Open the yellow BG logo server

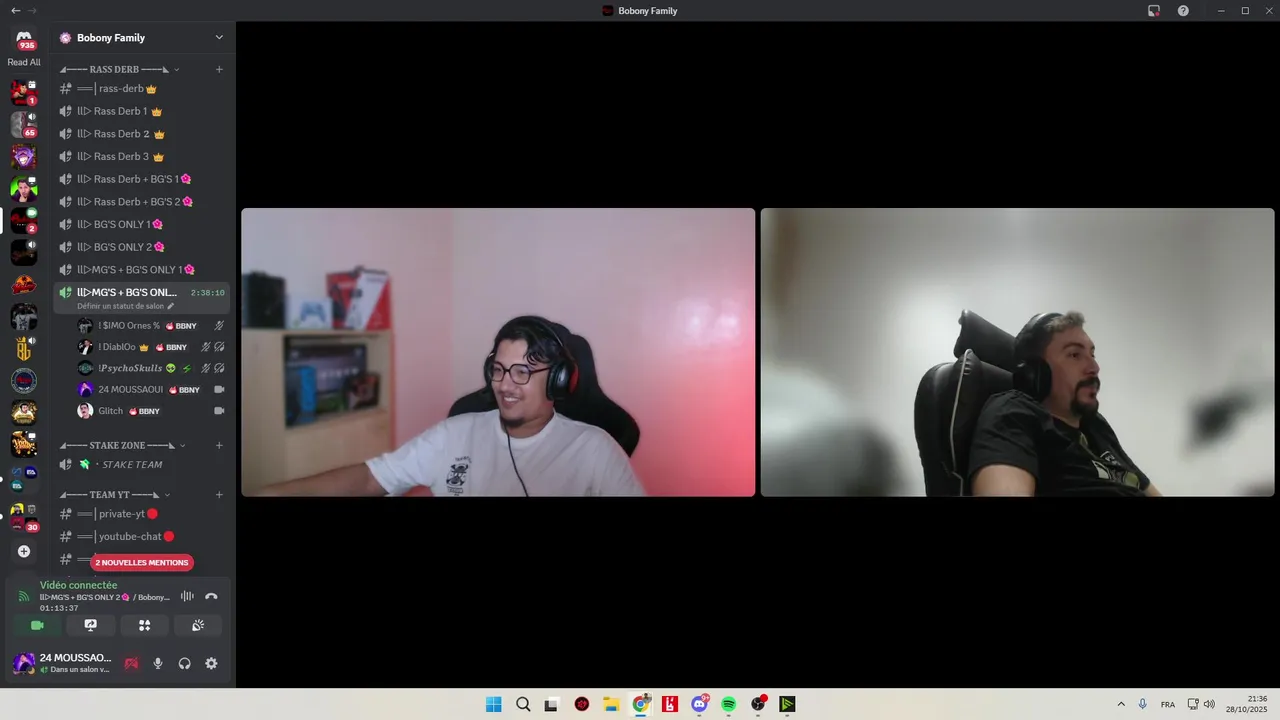click(x=24, y=348)
